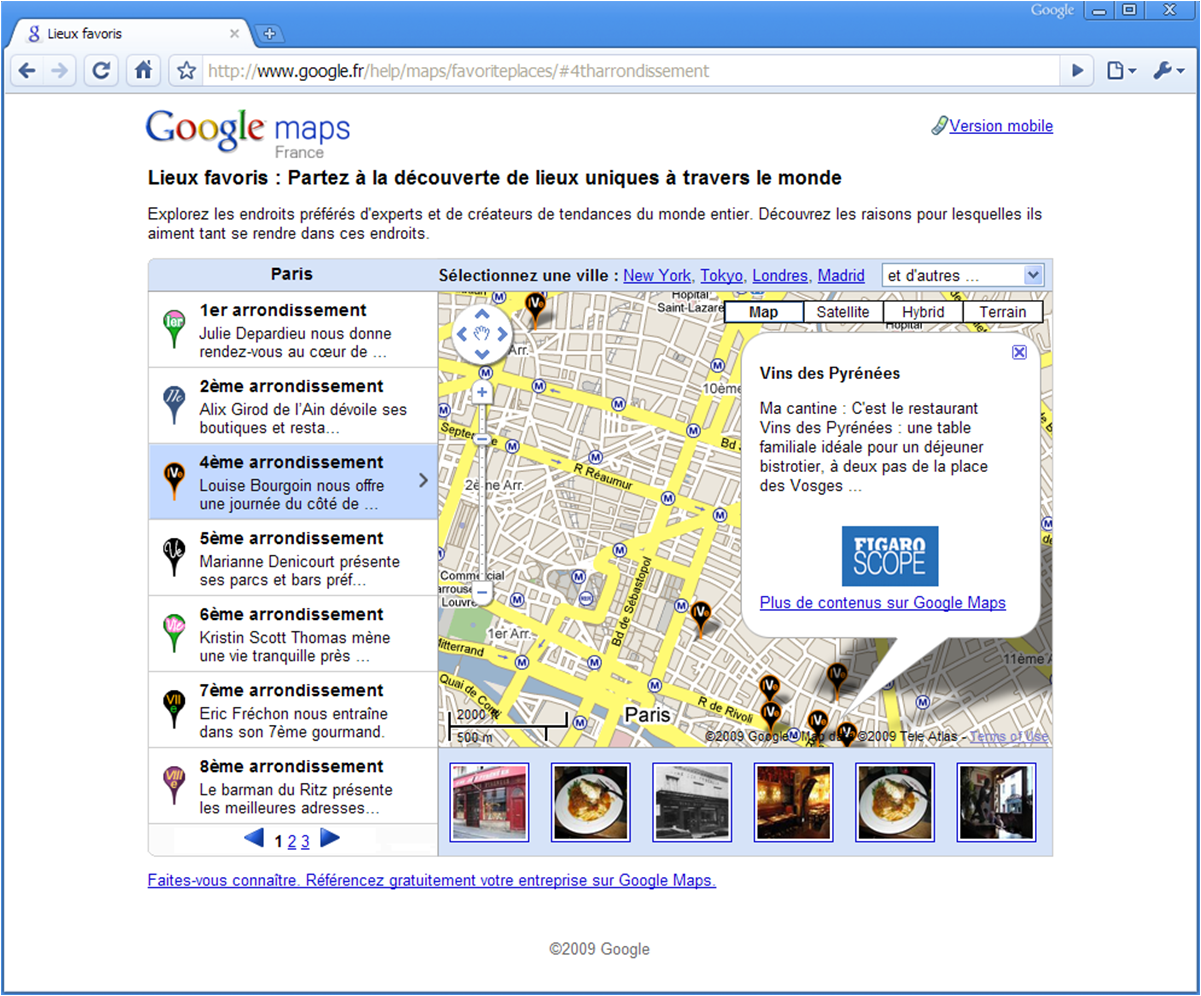The image size is (1201, 996).
Task: Open a new tab with plus button
Action: pyautogui.click(x=269, y=33)
